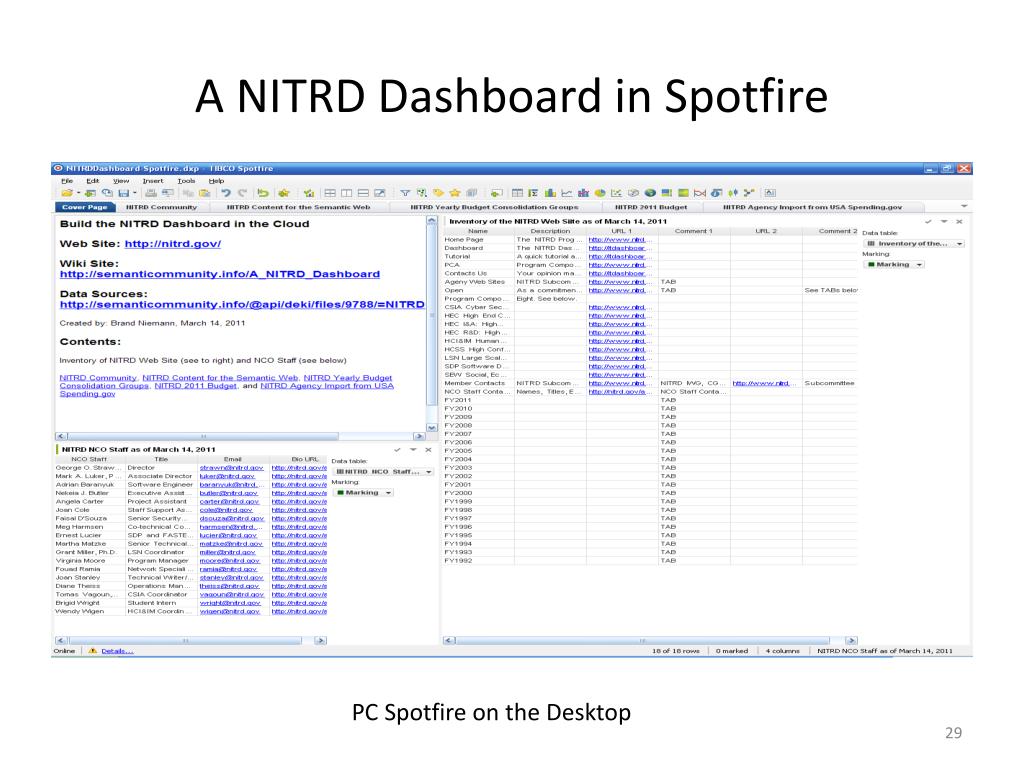This screenshot has width=1024, height=768.
Task: Open the Bookmarks star icon
Action: [x=455, y=193]
